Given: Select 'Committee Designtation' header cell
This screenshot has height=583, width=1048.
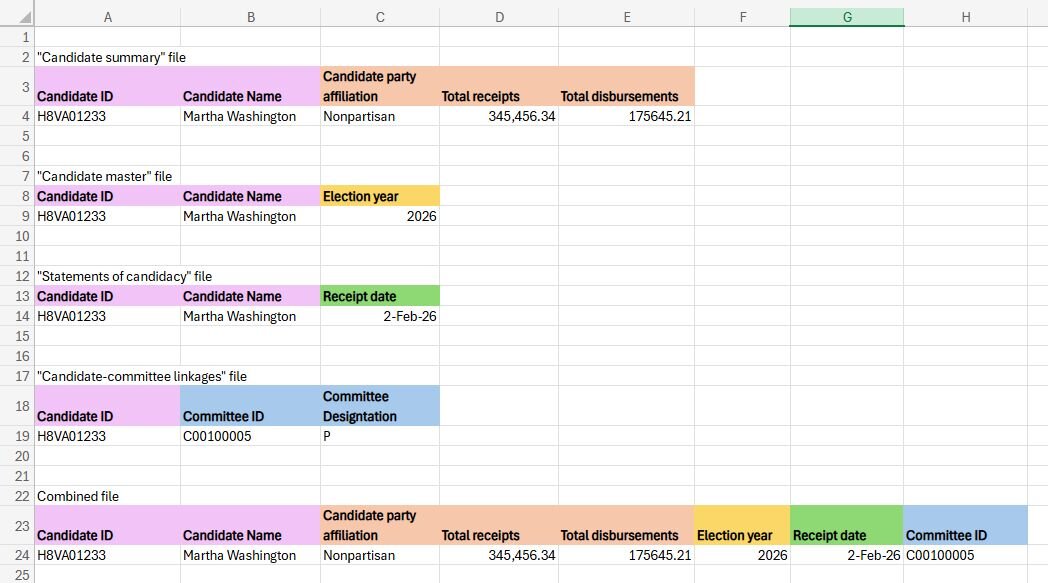Looking at the screenshot, I should click(380, 406).
